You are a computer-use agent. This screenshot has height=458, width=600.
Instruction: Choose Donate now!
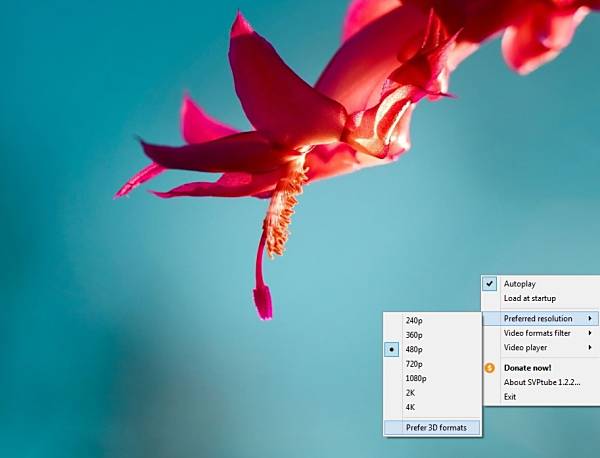click(527, 368)
